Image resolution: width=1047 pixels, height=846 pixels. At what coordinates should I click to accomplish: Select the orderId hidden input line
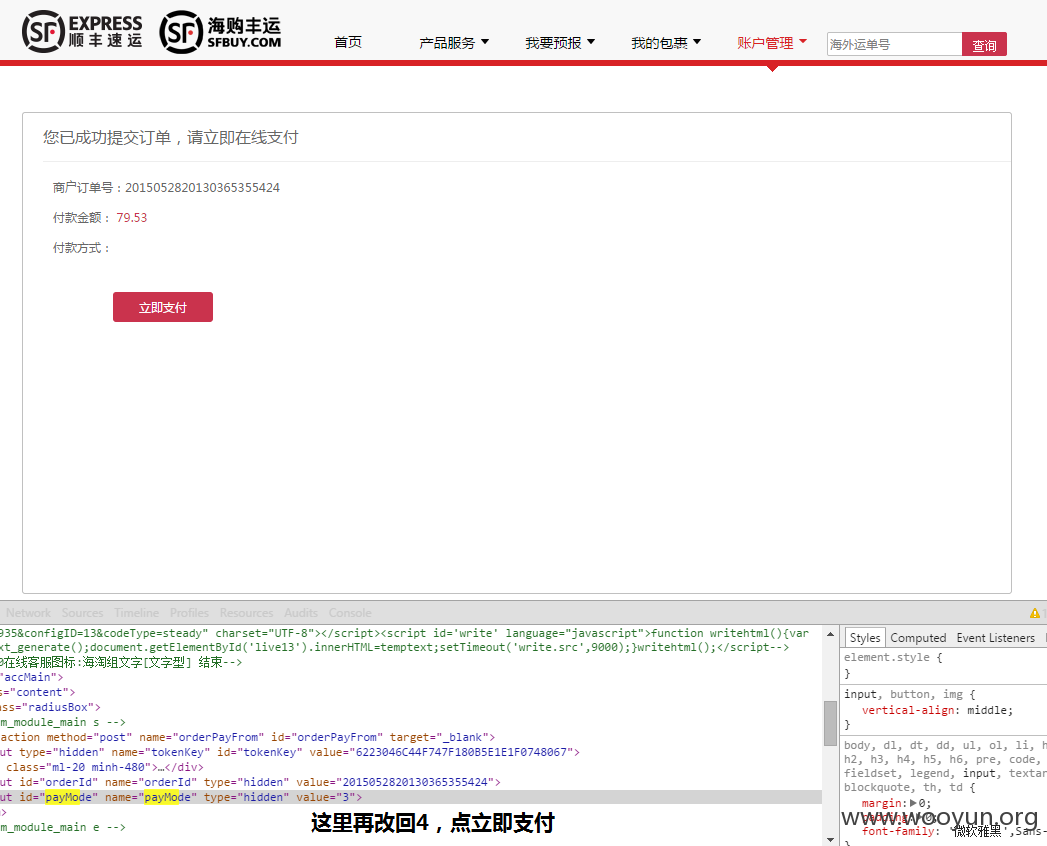[x=410, y=782]
